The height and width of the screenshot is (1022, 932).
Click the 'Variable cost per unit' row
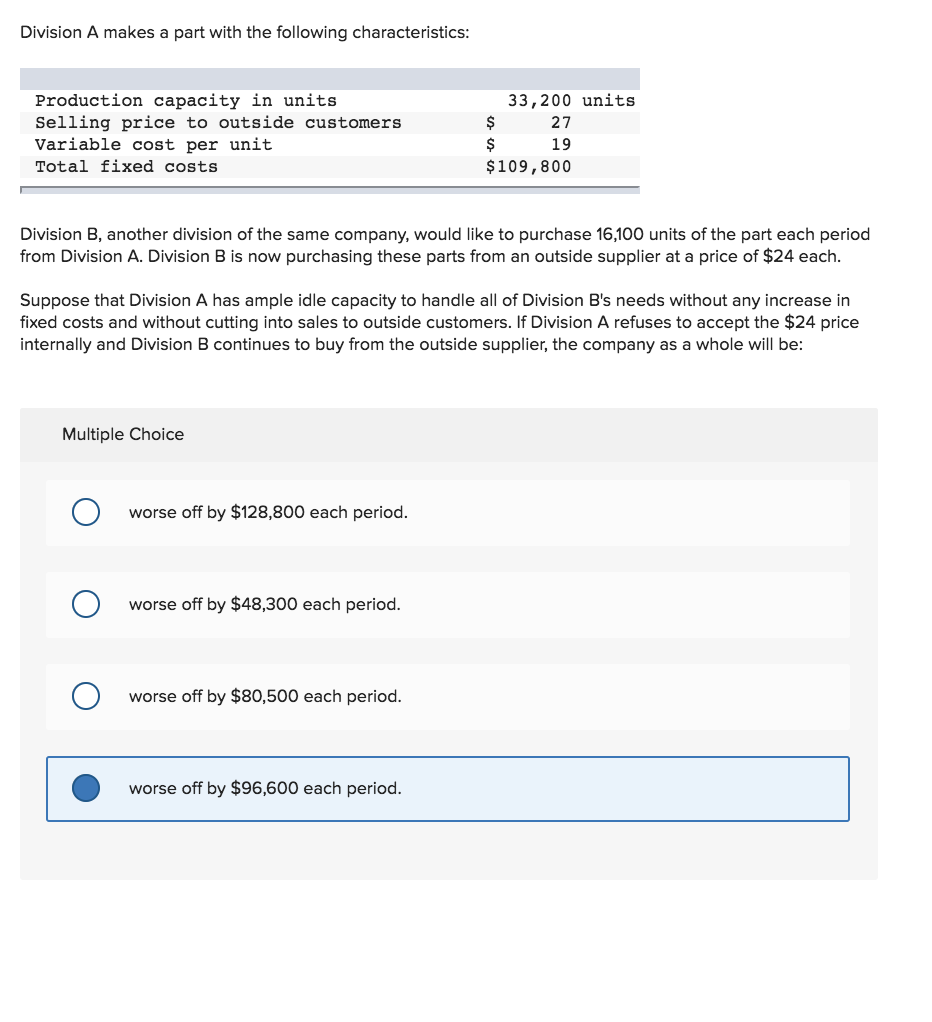[x=153, y=144]
